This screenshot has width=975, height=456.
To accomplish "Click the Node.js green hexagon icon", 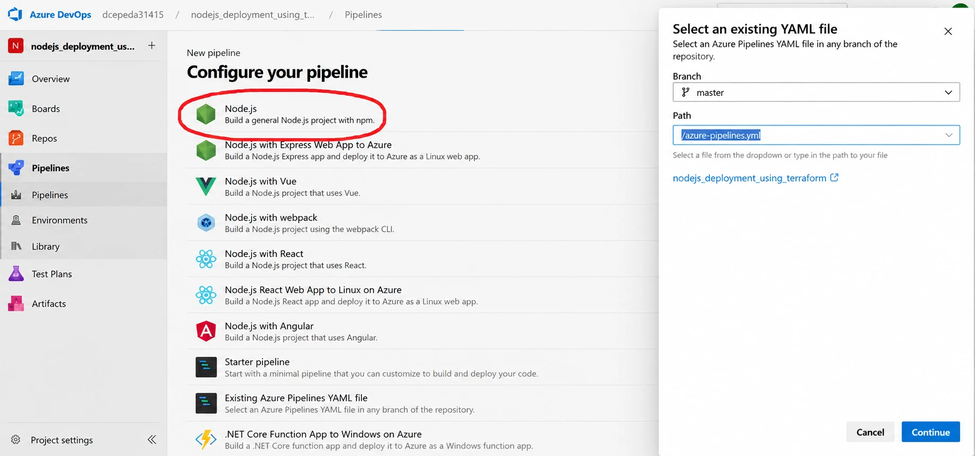I will pyautogui.click(x=206, y=114).
